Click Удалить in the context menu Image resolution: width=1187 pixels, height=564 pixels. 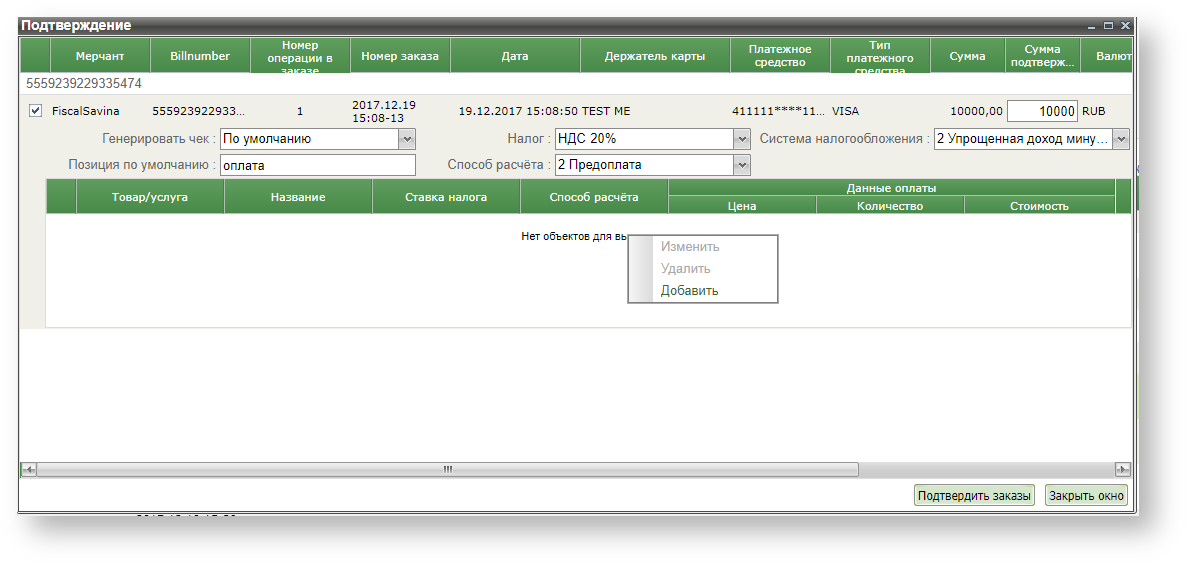click(x=685, y=269)
